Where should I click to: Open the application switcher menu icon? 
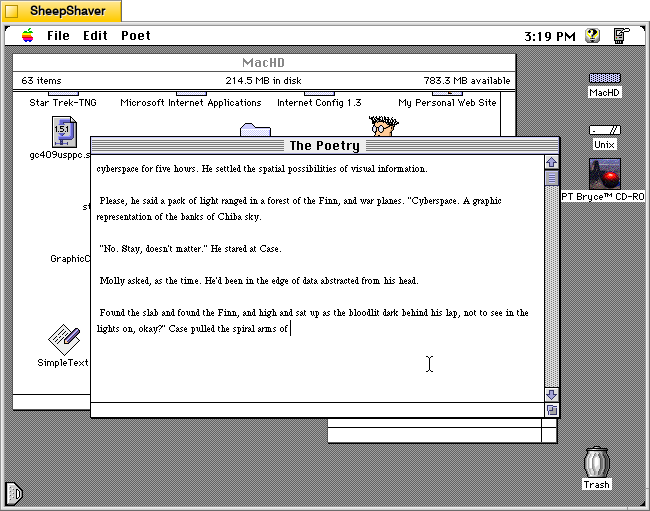621,36
